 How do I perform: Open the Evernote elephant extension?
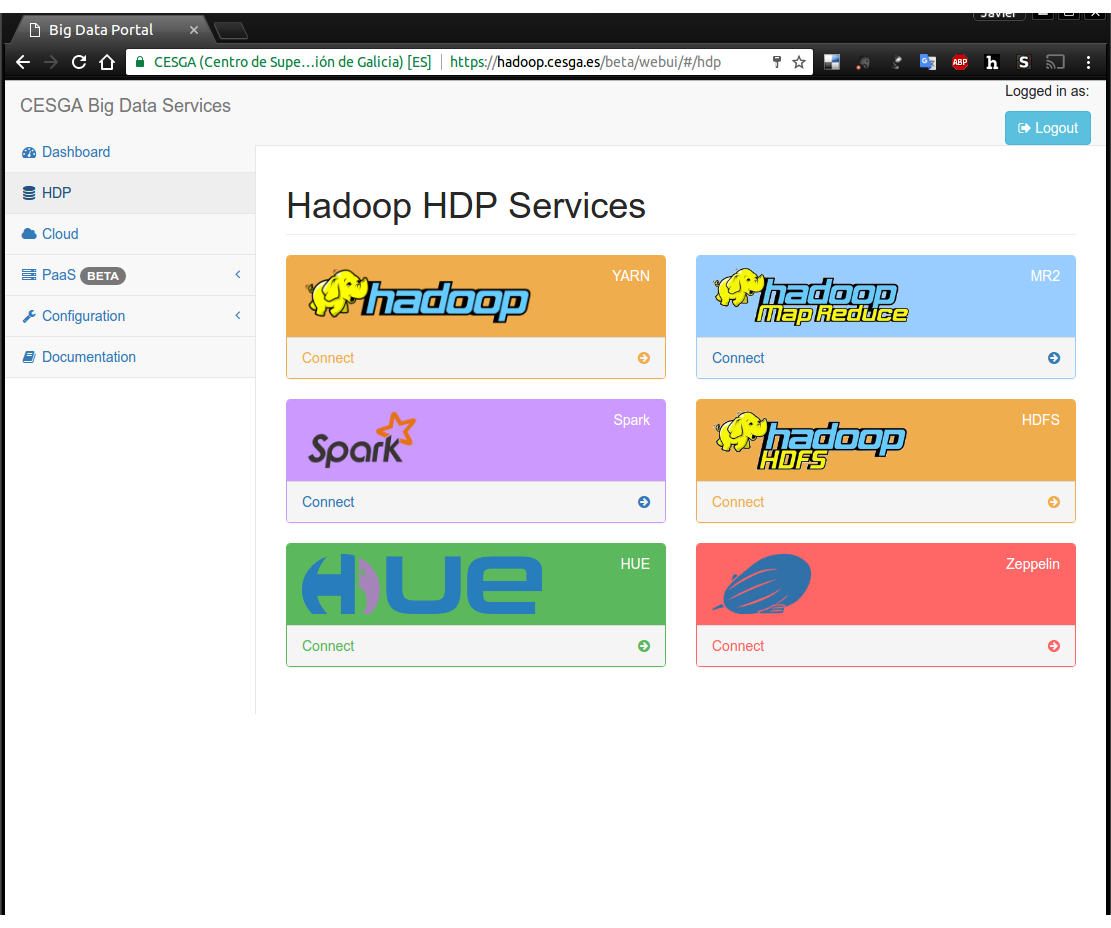[863, 62]
